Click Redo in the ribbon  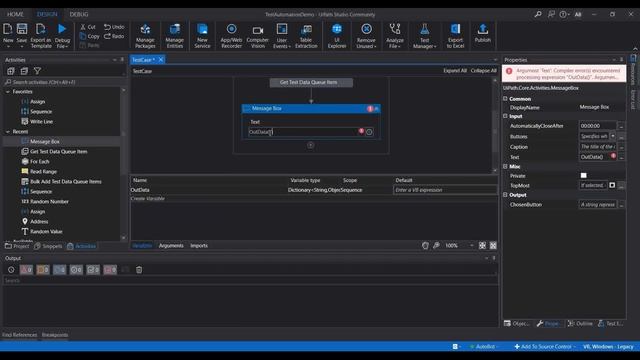click(x=114, y=36)
